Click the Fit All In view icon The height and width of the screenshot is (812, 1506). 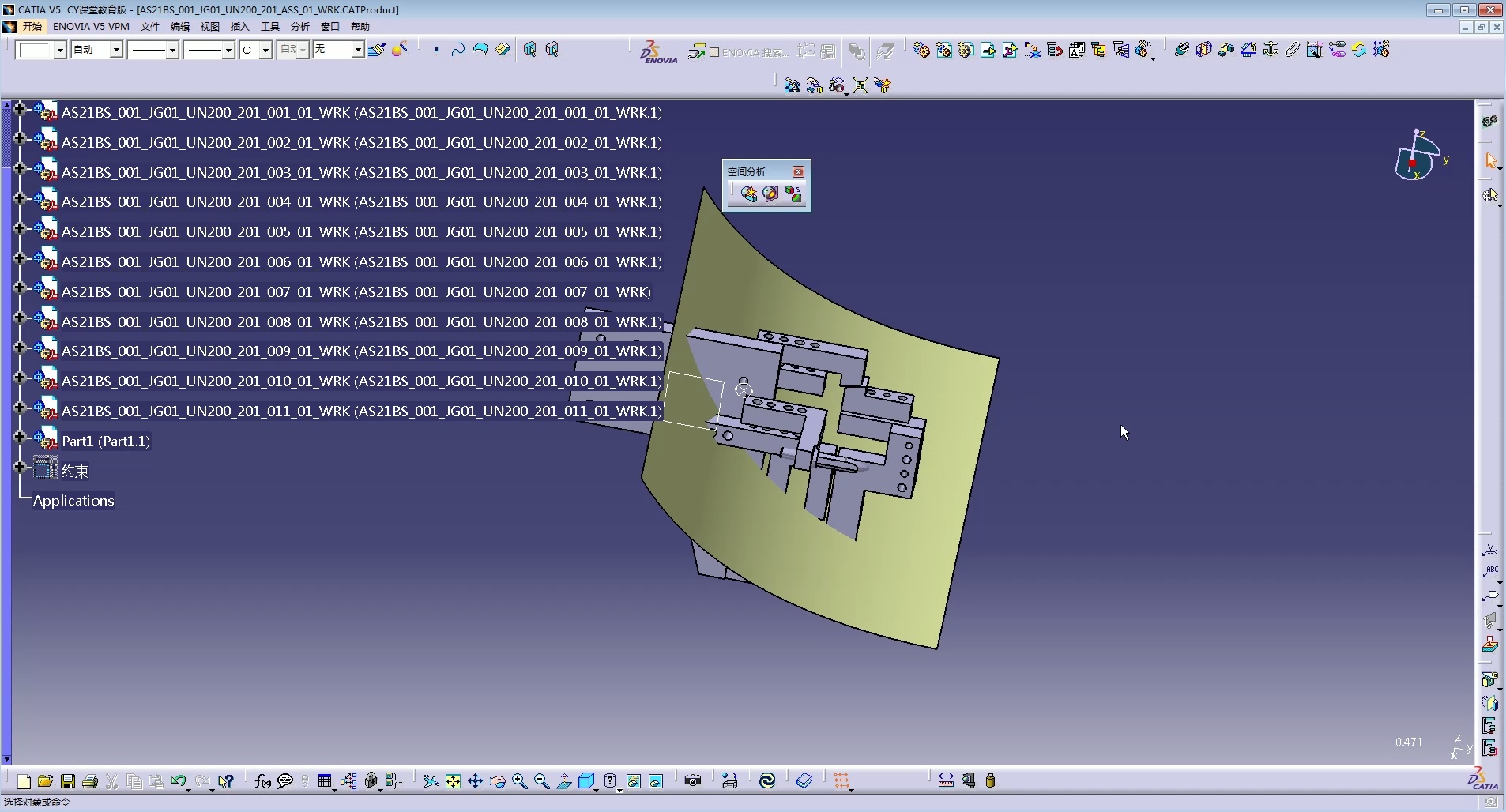(x=453, y=781)
